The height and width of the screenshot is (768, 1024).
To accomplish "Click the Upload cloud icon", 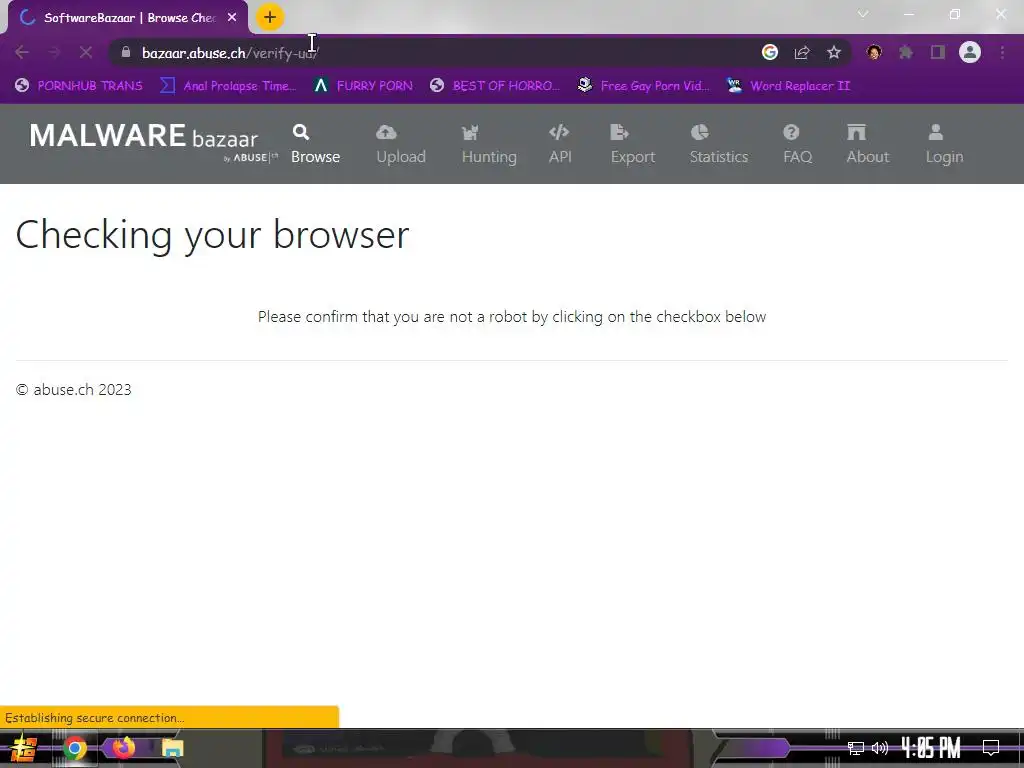I will pos(386,133).
